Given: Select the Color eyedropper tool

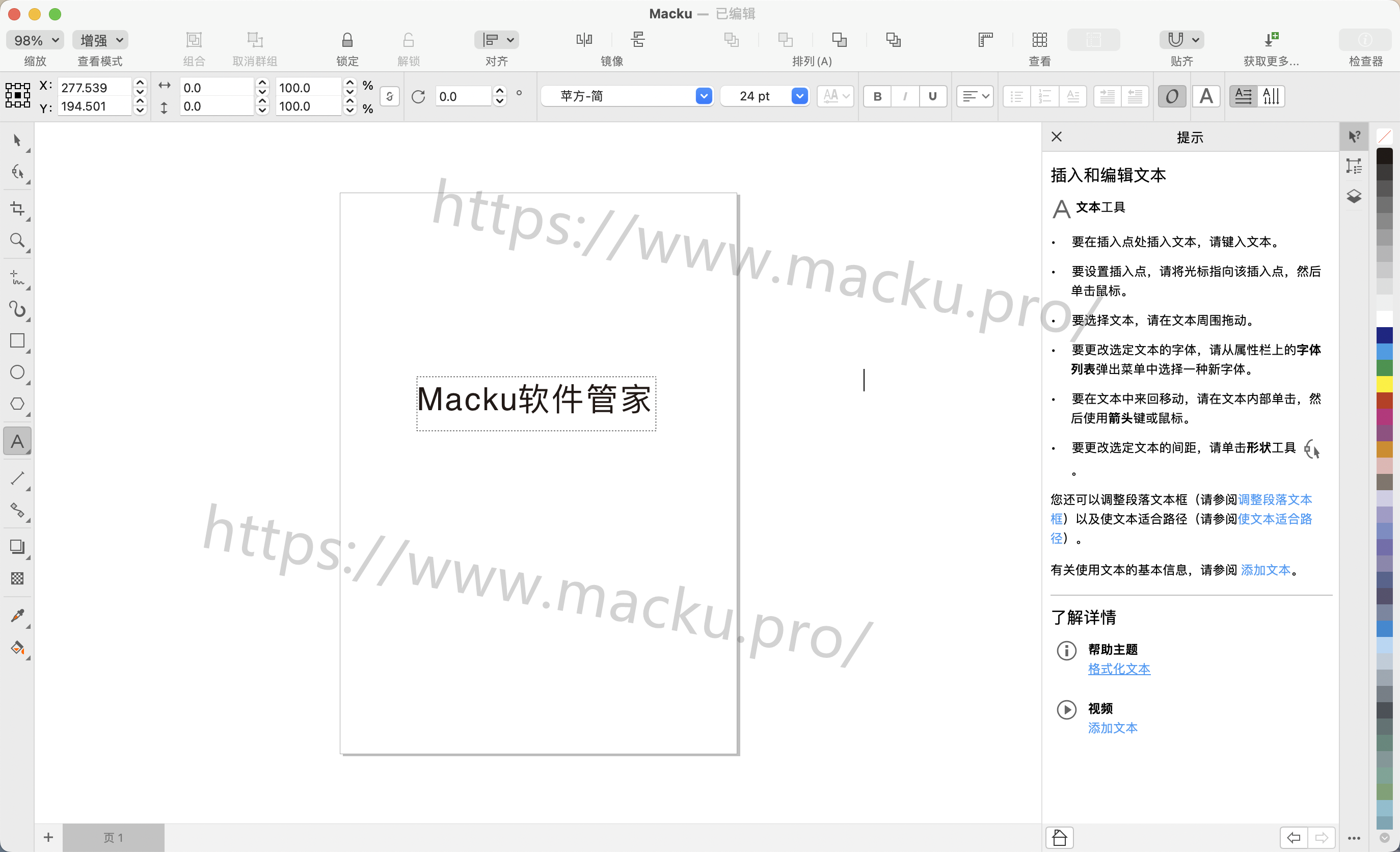Looking at the screenshot, I should [17, 616].
